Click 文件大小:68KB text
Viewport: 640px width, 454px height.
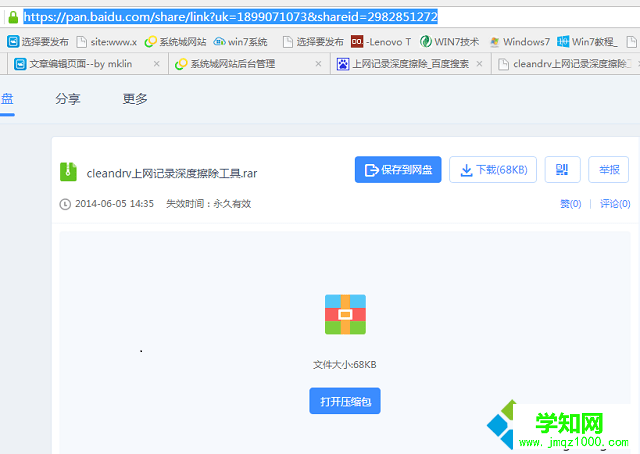(344, 365)
